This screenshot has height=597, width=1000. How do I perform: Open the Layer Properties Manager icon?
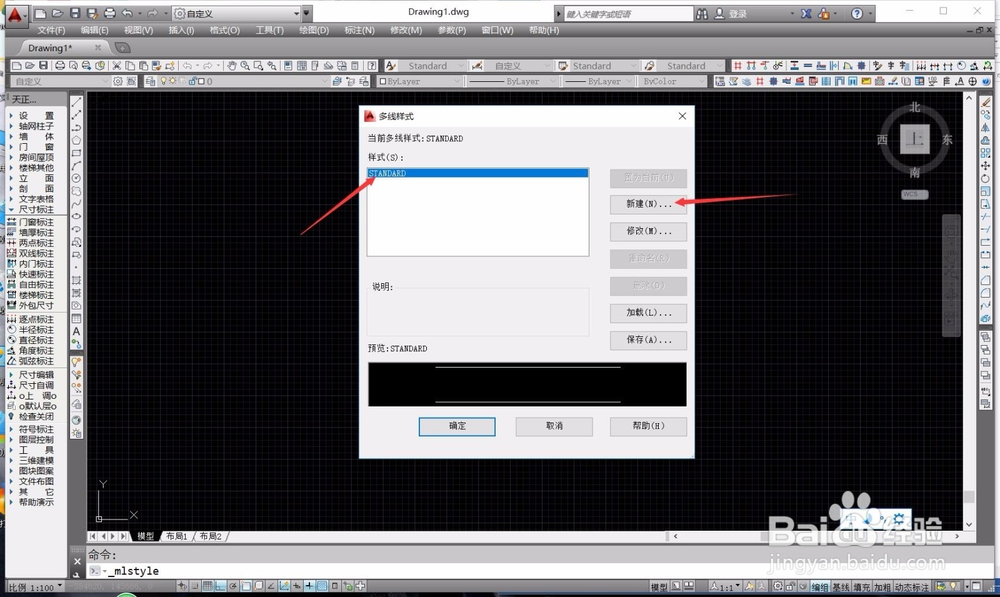(151, 81)
